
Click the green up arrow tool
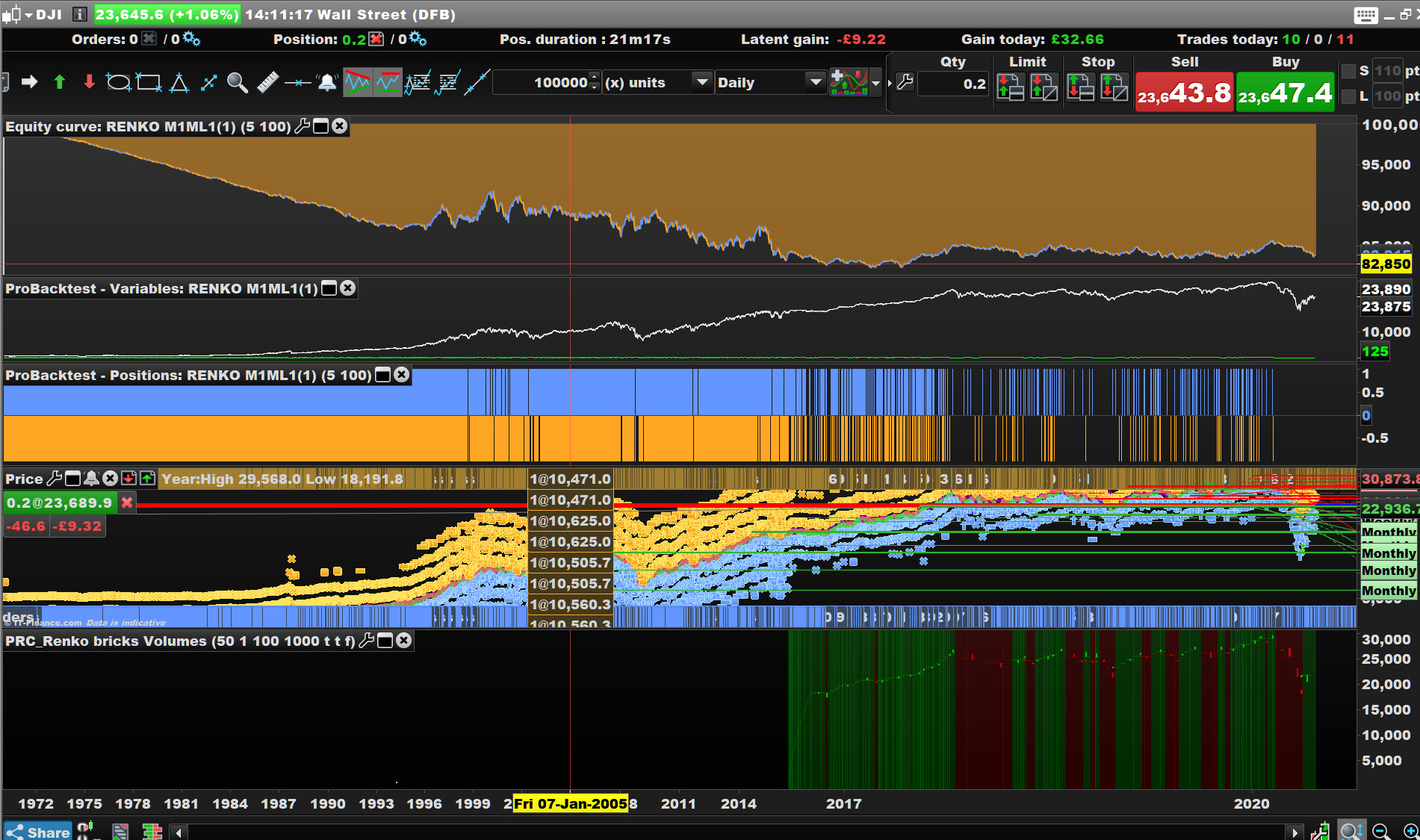pyautogui.click(x=60, y=82)
